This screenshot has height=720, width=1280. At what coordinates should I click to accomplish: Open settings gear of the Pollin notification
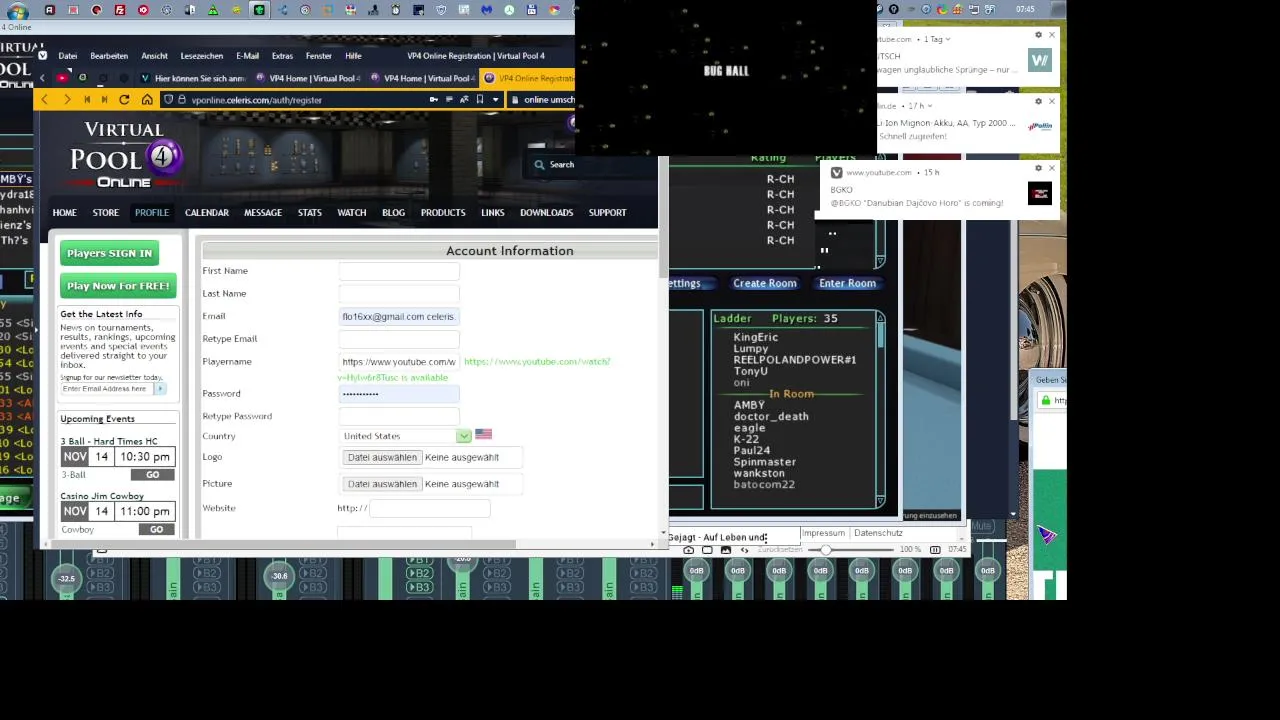pos(1038,101)
